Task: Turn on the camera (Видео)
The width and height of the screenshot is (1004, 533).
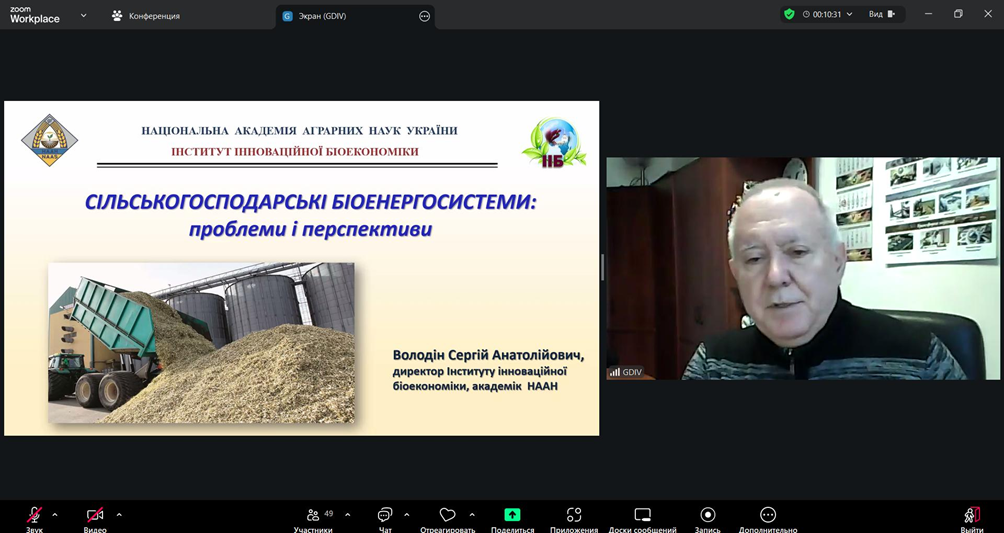Action: (95, 516)
